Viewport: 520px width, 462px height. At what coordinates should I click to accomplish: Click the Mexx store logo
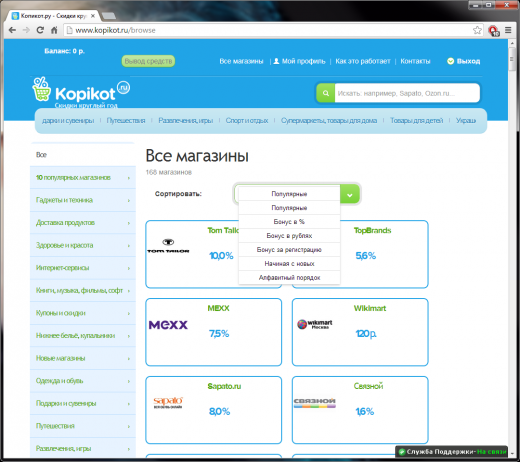168,325
